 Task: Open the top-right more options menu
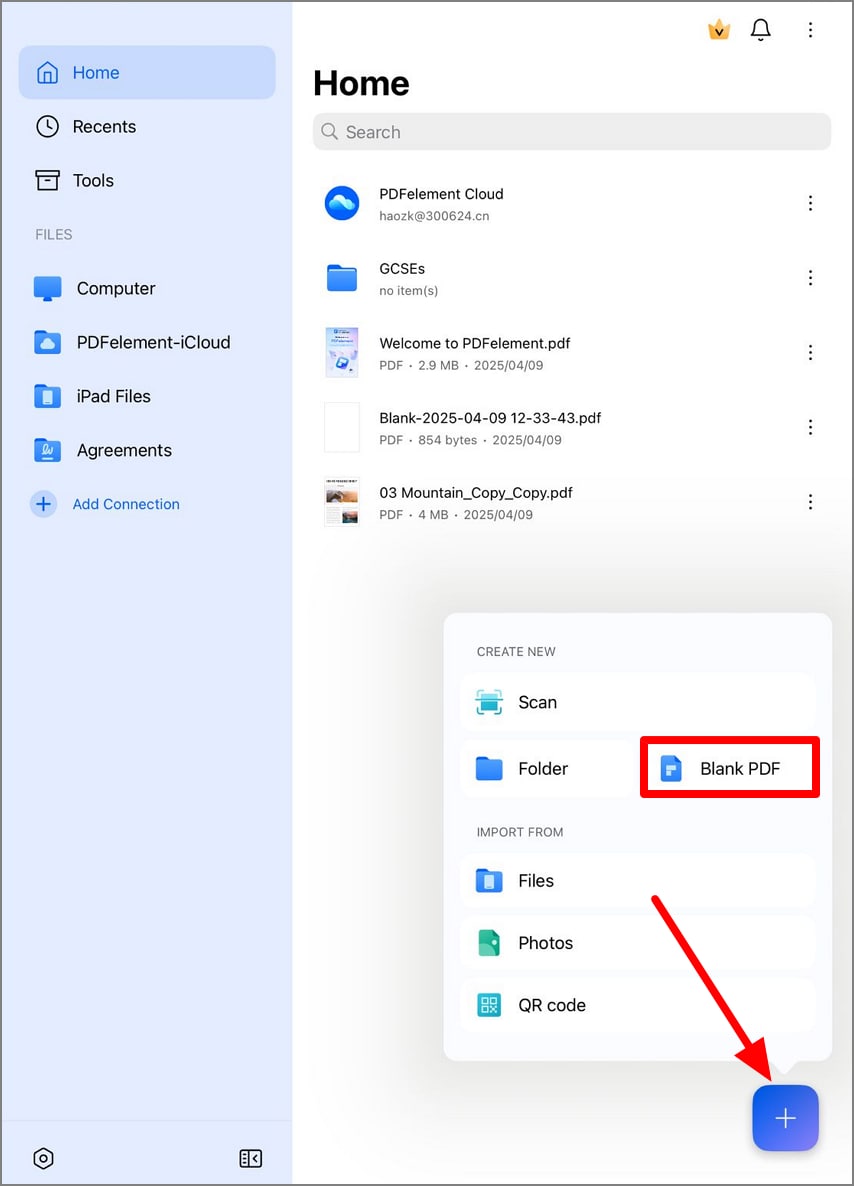pyautogui.click(x=810, y=29)
